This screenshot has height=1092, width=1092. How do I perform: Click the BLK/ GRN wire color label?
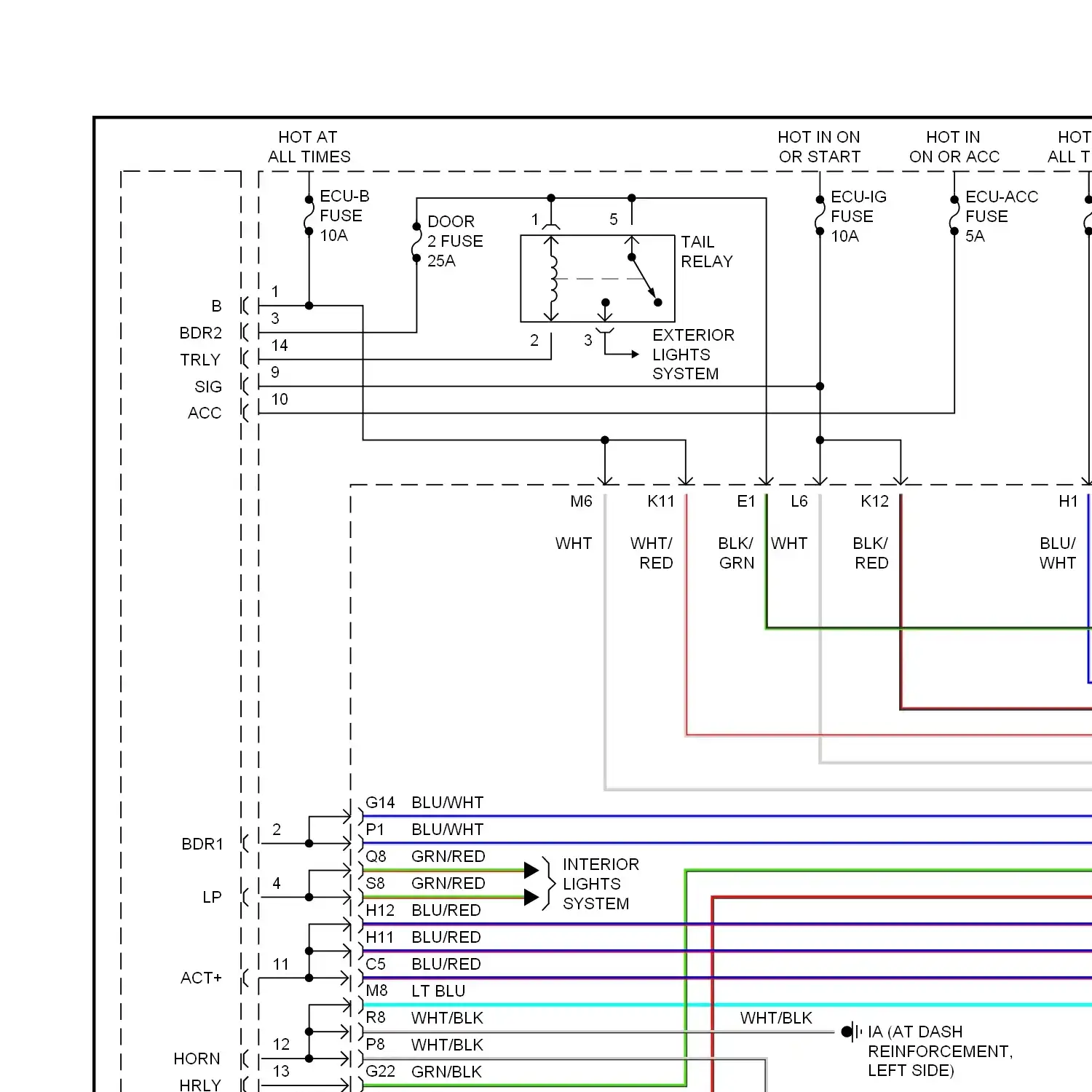[735, 553]
